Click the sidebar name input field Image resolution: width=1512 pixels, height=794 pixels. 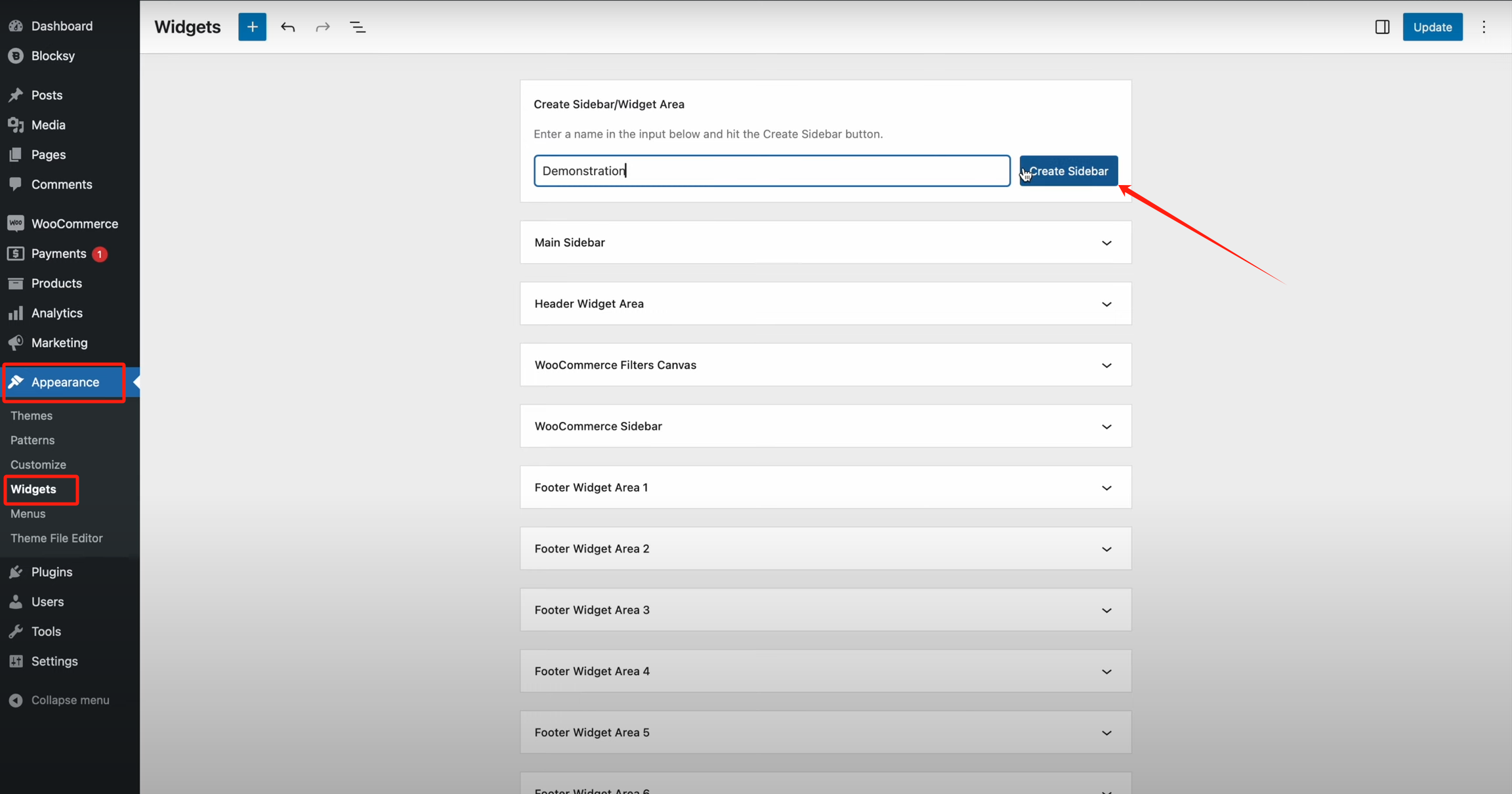(771, 171)
